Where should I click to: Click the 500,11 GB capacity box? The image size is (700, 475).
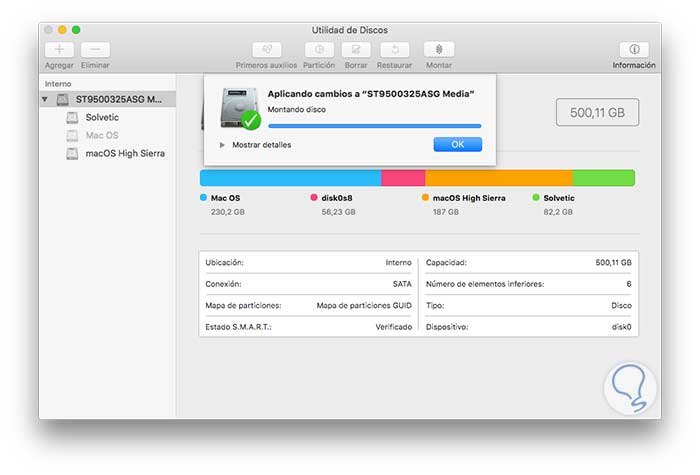coord(597,112)
